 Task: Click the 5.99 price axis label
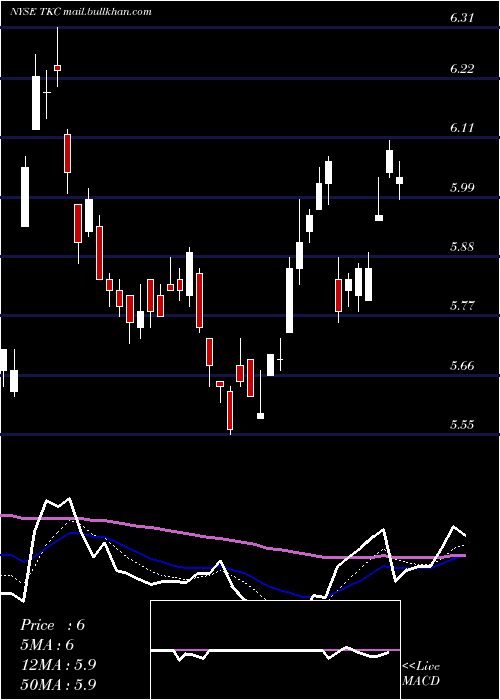click(462, 188)
